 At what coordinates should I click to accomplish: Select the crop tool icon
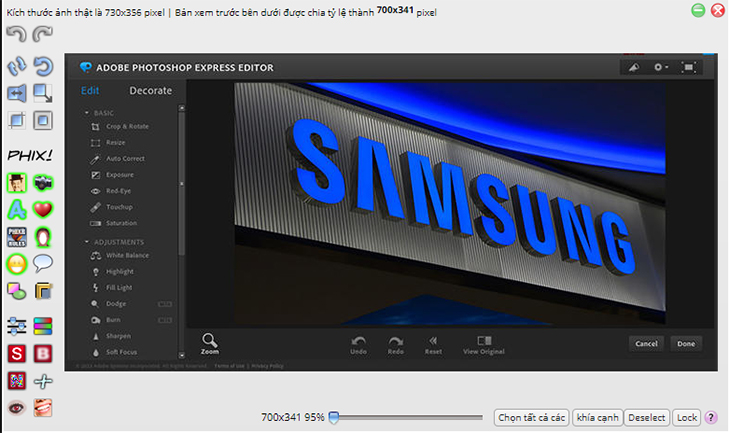pos(17,121)
